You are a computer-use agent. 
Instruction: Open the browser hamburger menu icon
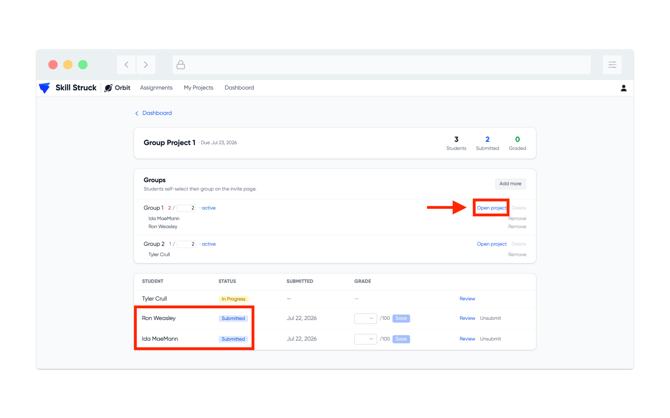[x=612, y=65]
